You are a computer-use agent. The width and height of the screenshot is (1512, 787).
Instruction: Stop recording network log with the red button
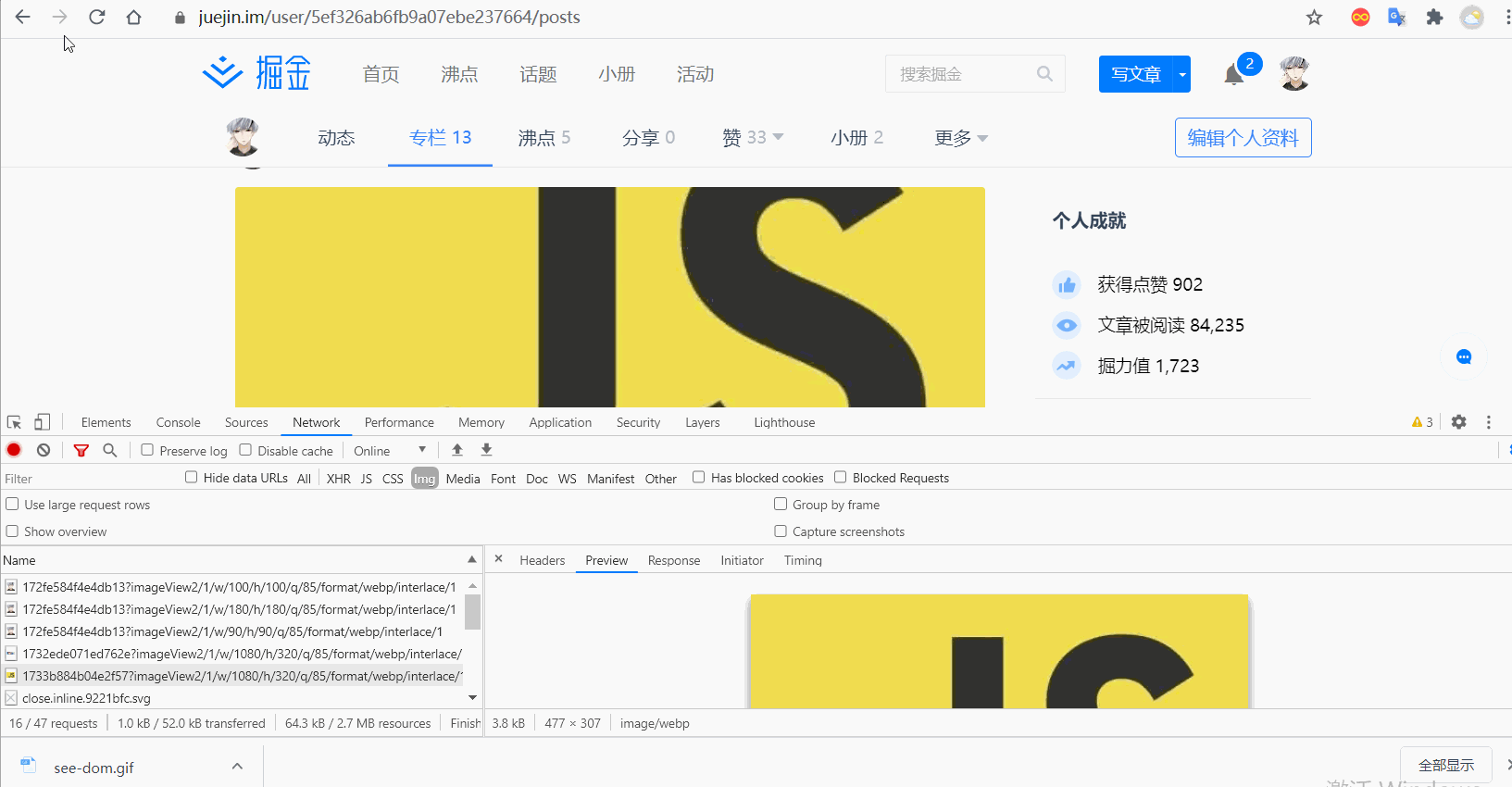tap(14, 450)
